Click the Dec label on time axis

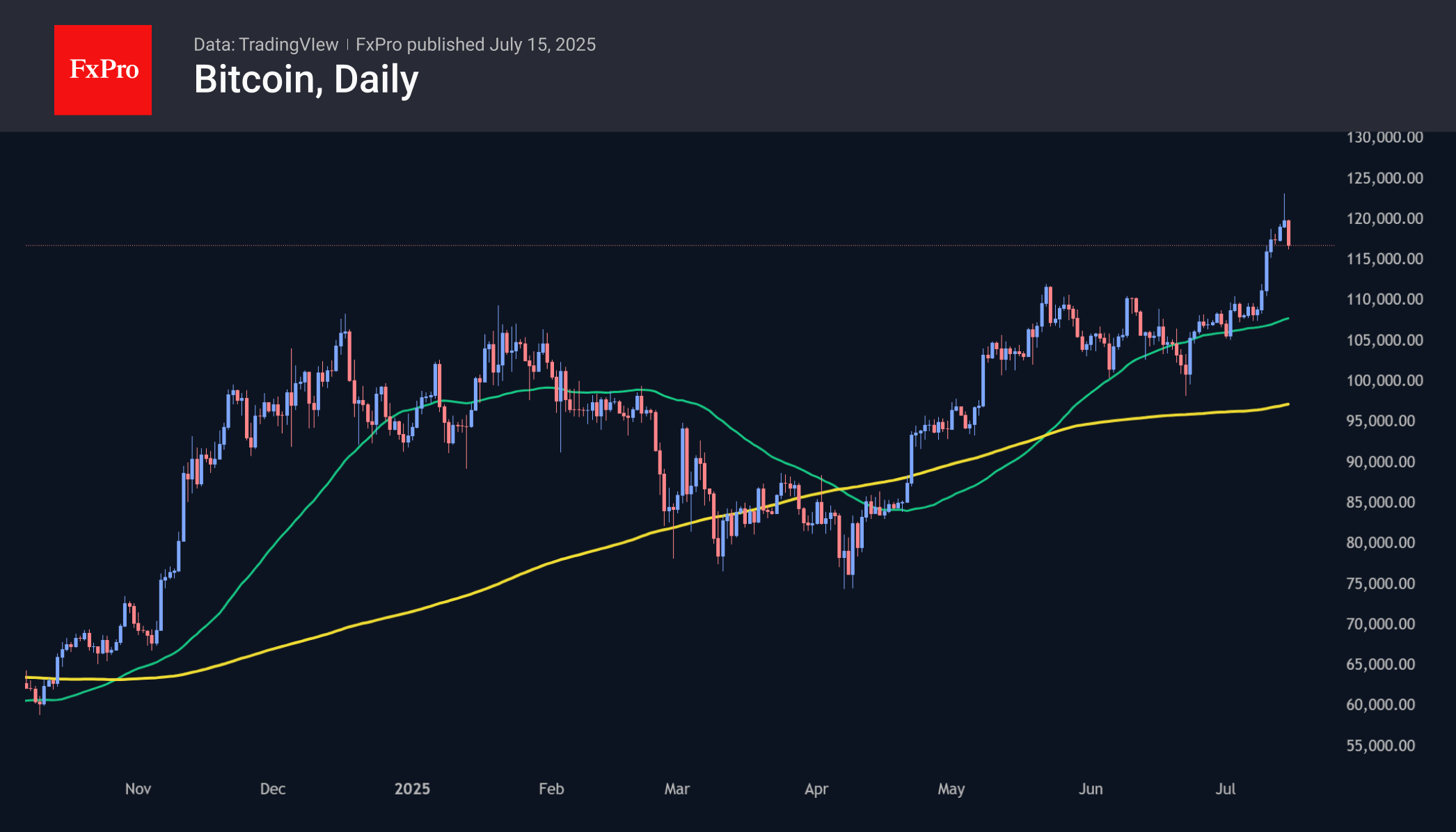tap(273, 789)
